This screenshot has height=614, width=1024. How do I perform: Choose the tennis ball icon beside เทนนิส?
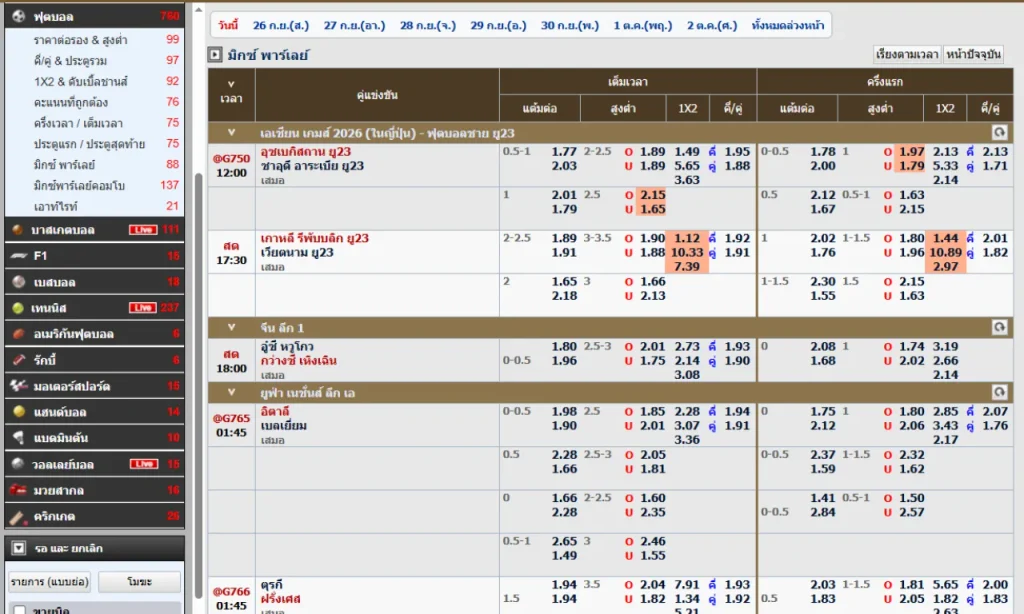click(18, 308)
